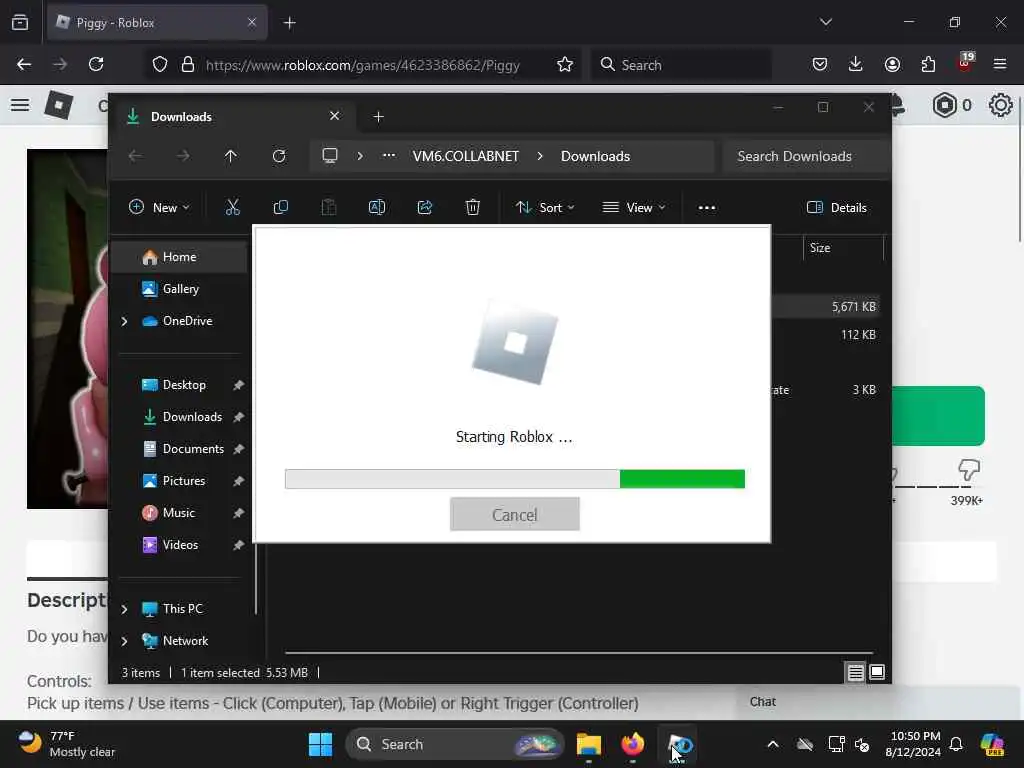
Task: Select Home in the navigation pane
Action: 180,257
